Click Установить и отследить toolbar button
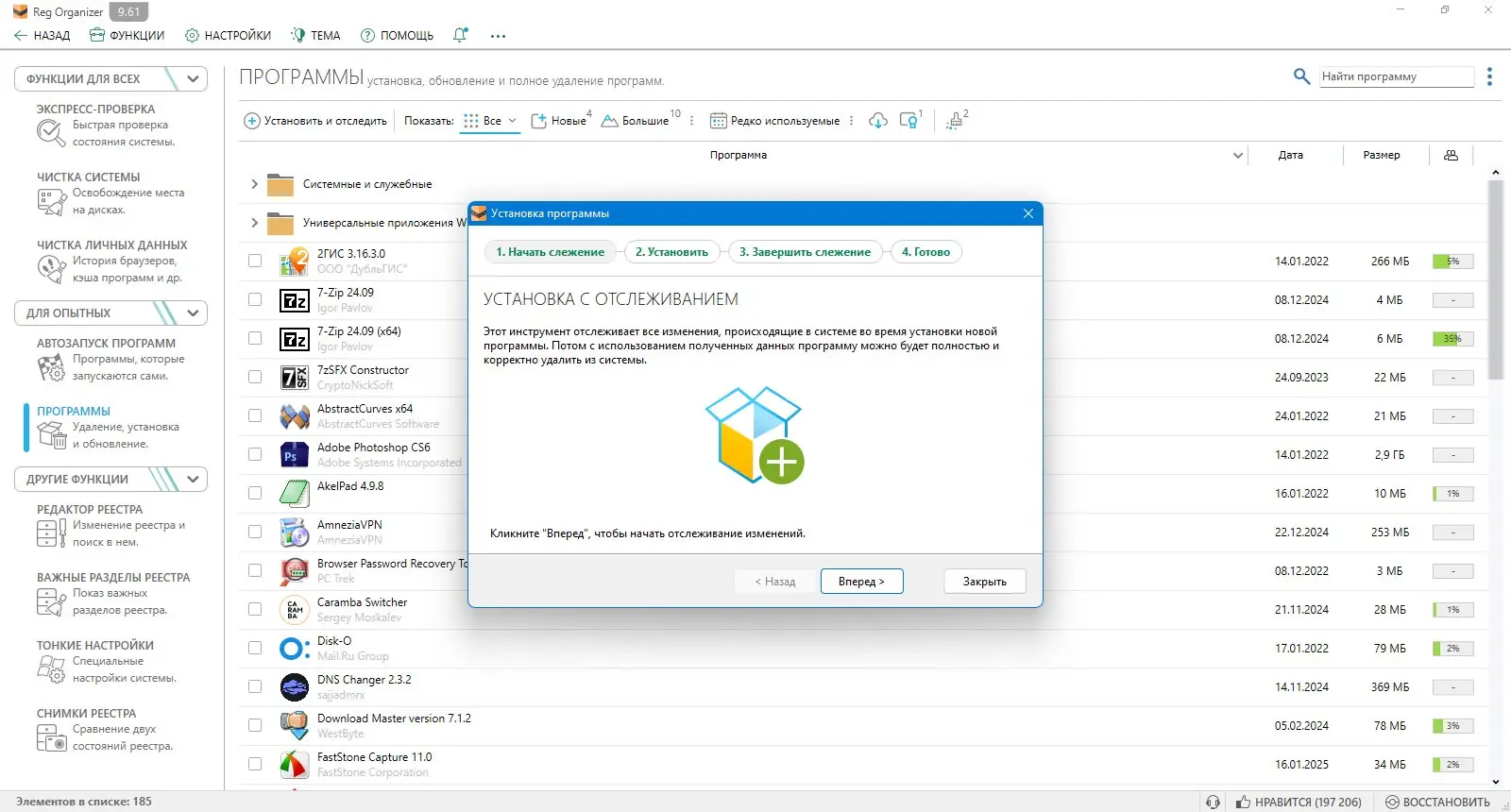Image resolution: width=1511 pixels, height=812 pixels. coord(315,121)
